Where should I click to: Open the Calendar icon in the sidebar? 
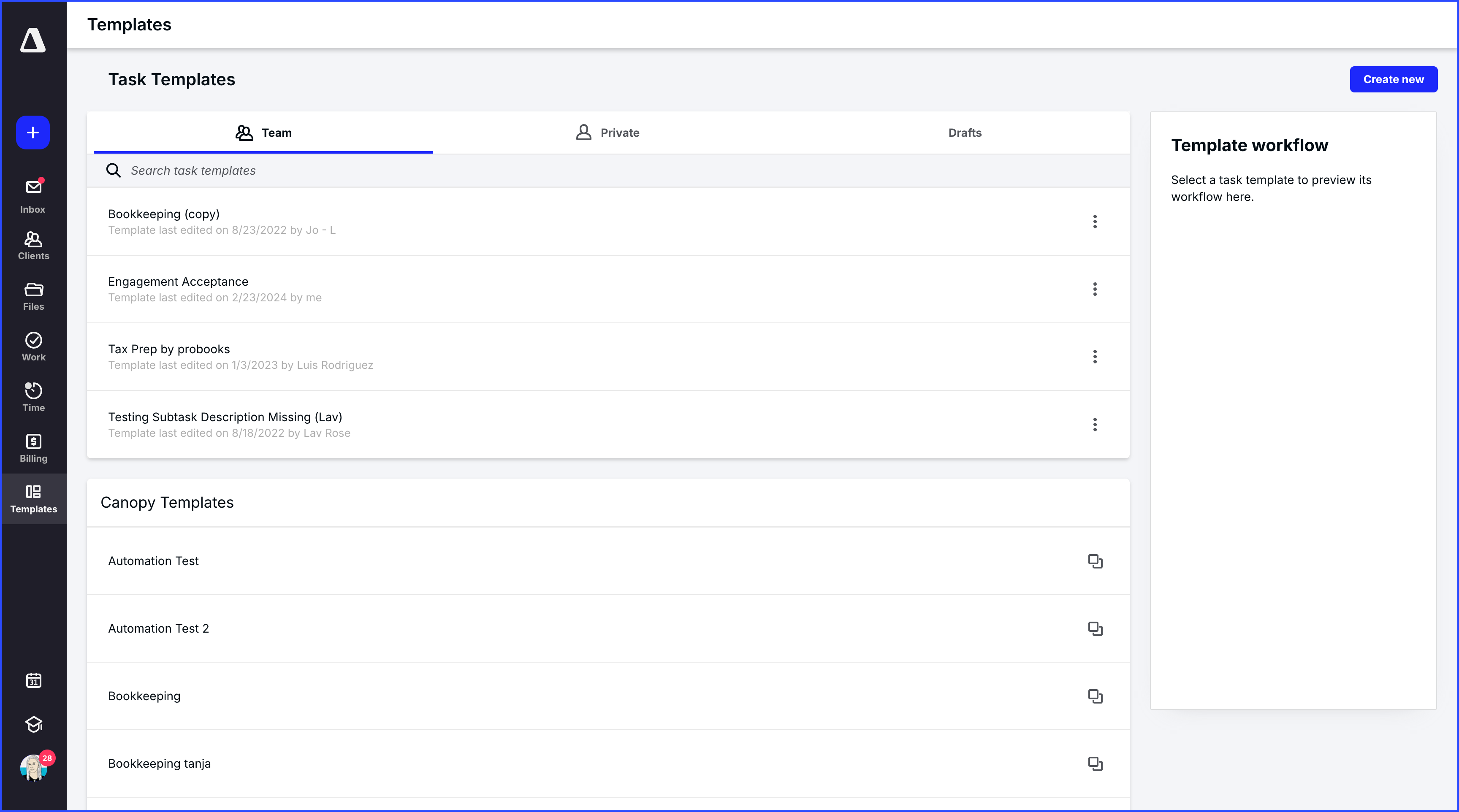[33, 681]
